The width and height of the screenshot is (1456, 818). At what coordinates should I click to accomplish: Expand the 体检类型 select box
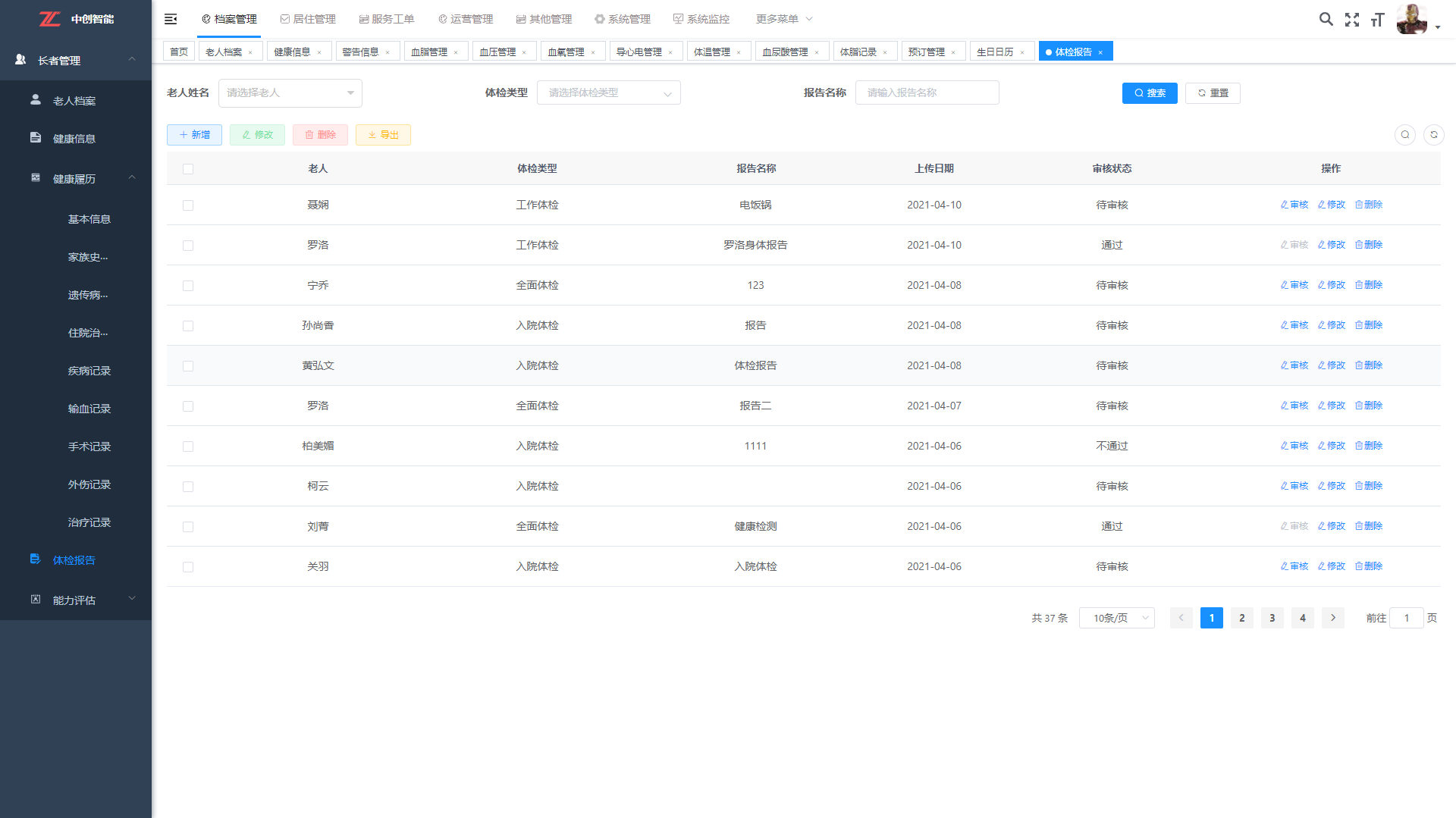608,93
